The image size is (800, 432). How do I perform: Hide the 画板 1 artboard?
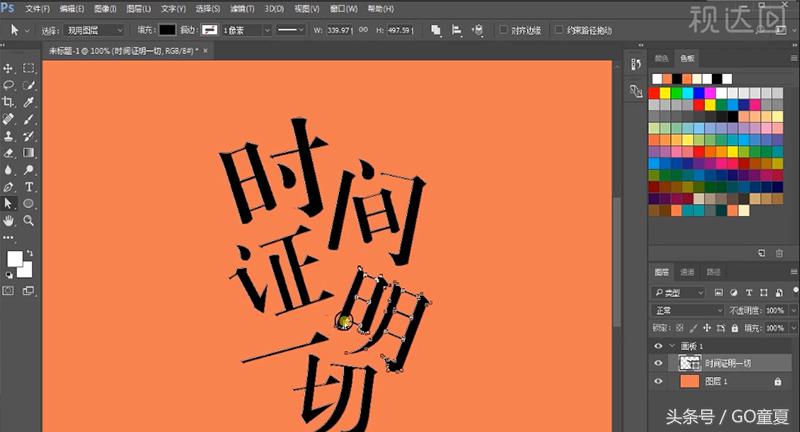coord(658,346)
